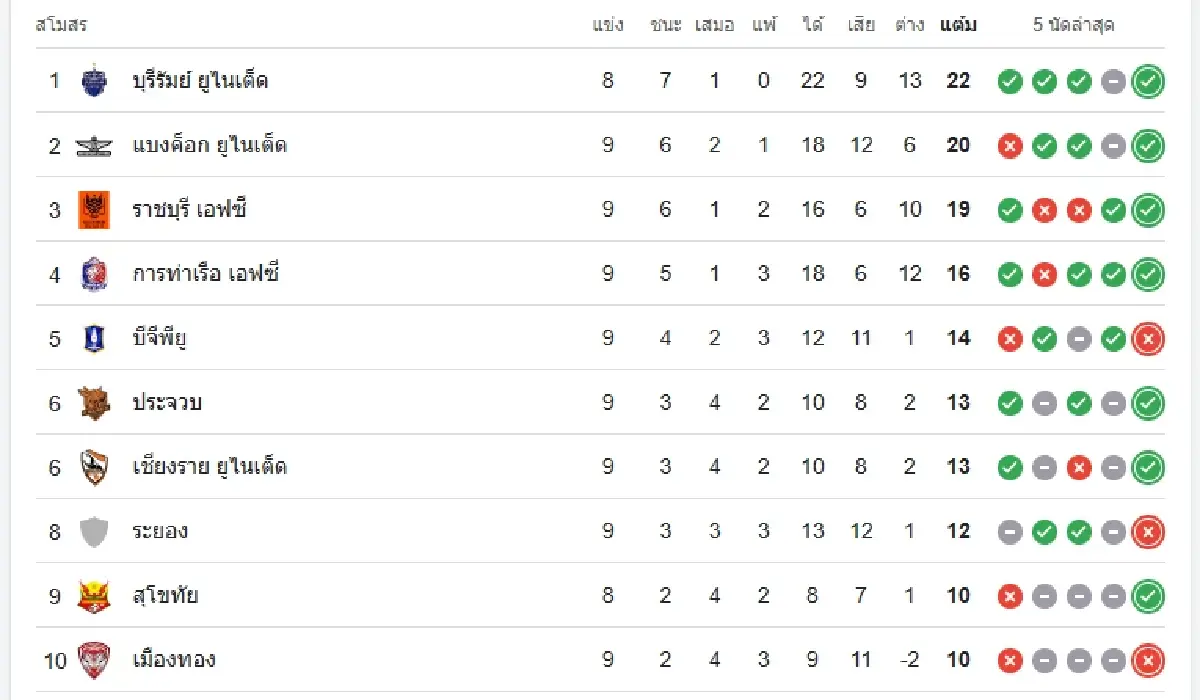Click Buriram's latest match win indicator
This screenshot has width=1200, height=700.
[x=1148, y=82]
